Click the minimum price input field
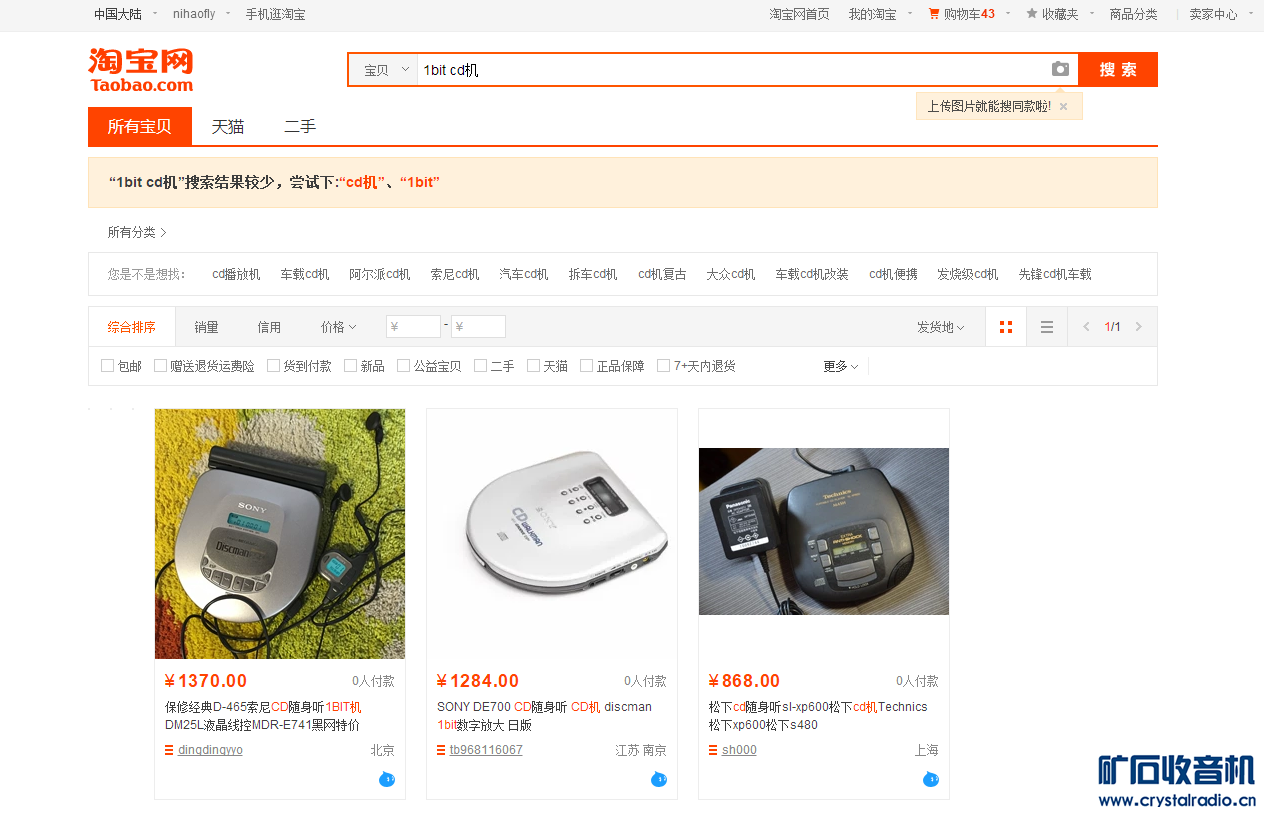This screenshot has width=1264, height=813. (x=413, y=327)
